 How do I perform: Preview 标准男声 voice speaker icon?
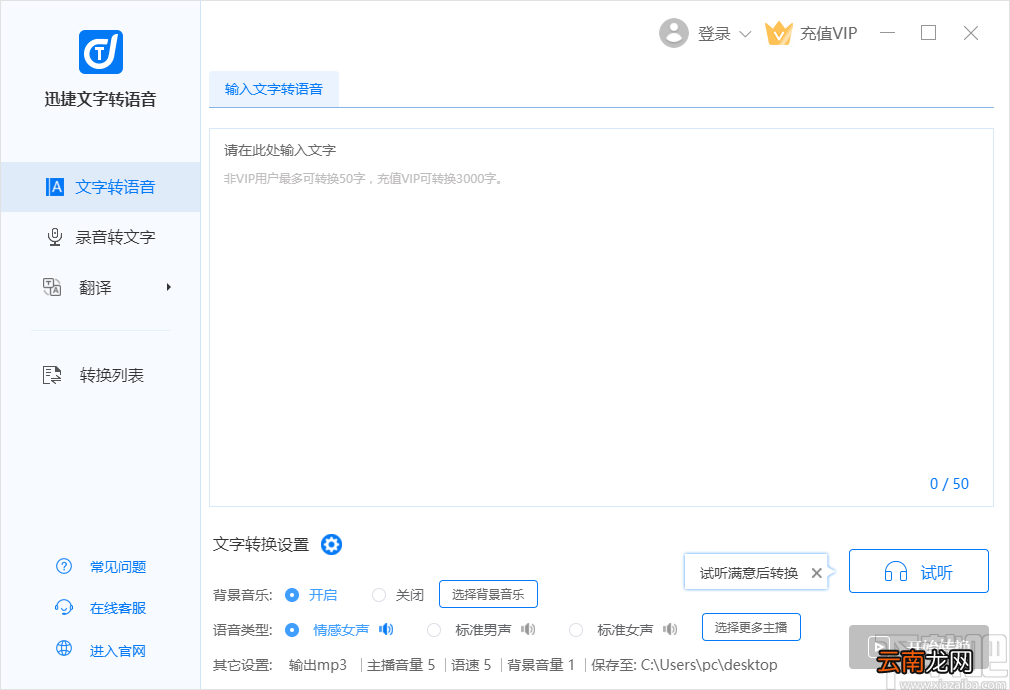click(x=528, y=629)
